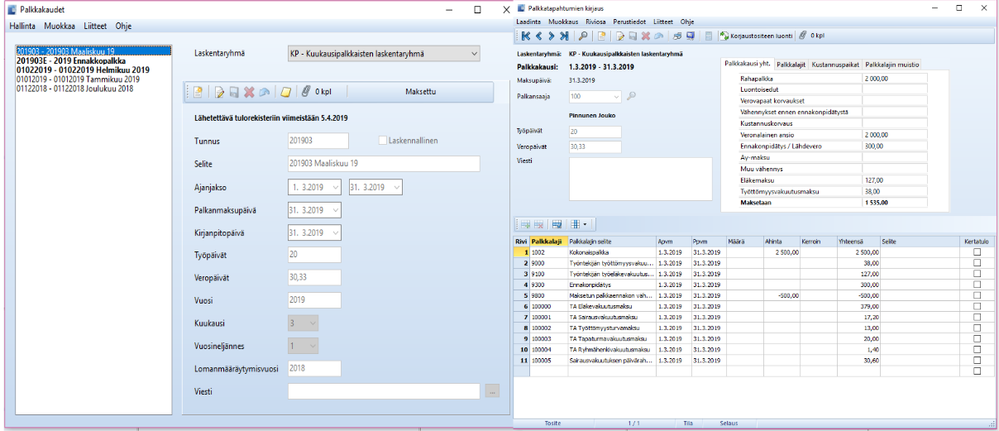Open grid columns dropdown arrow above salary grid
999x431 pixels.
[x=585, y=224]
